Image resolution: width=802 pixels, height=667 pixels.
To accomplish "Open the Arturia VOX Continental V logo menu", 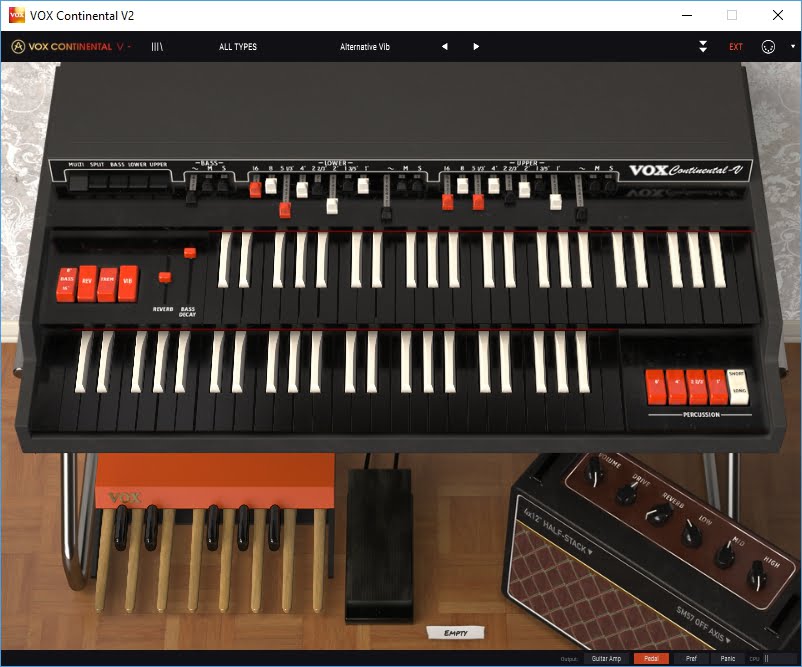I will (71, 47).
